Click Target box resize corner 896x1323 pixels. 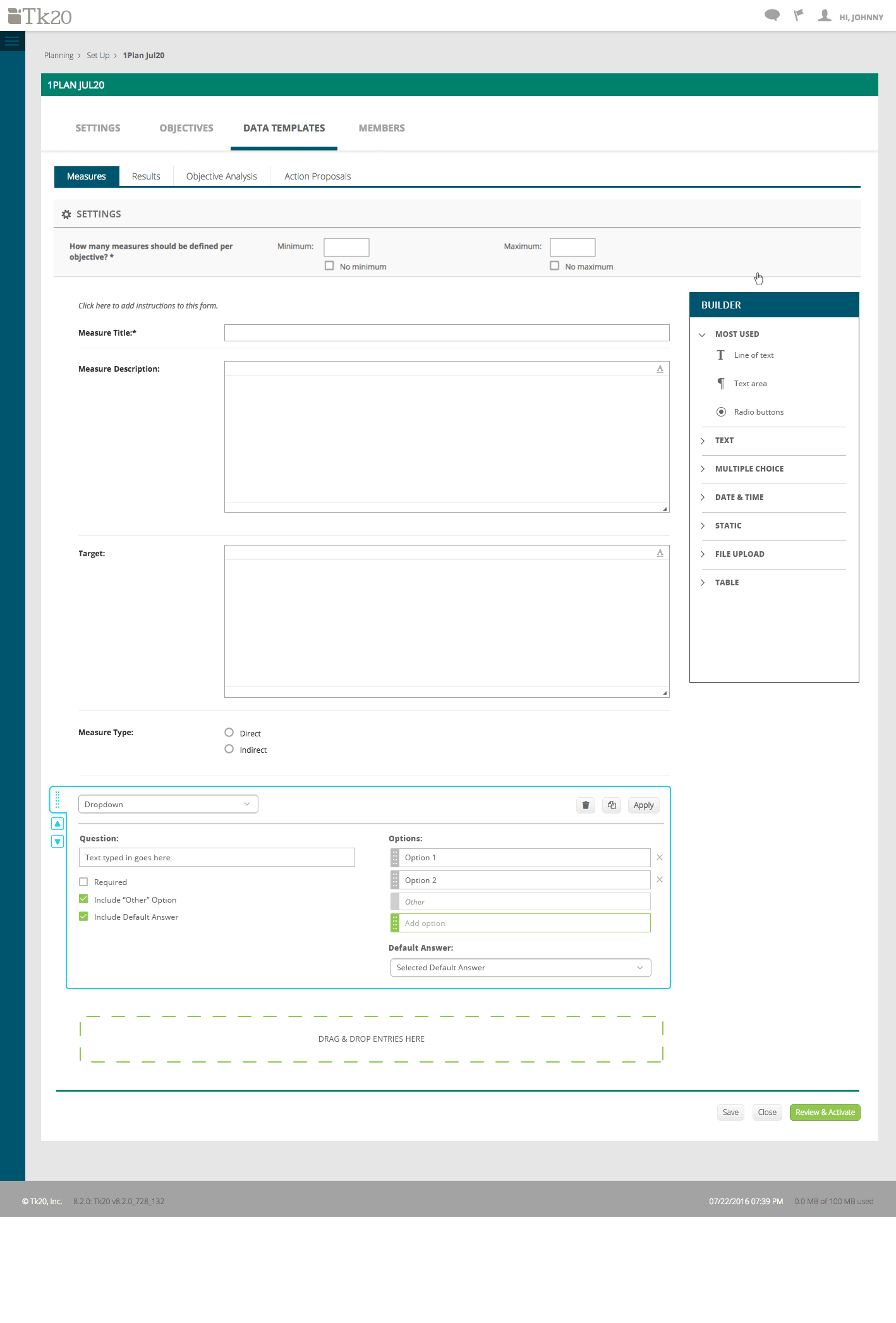[x=665, y=693]
